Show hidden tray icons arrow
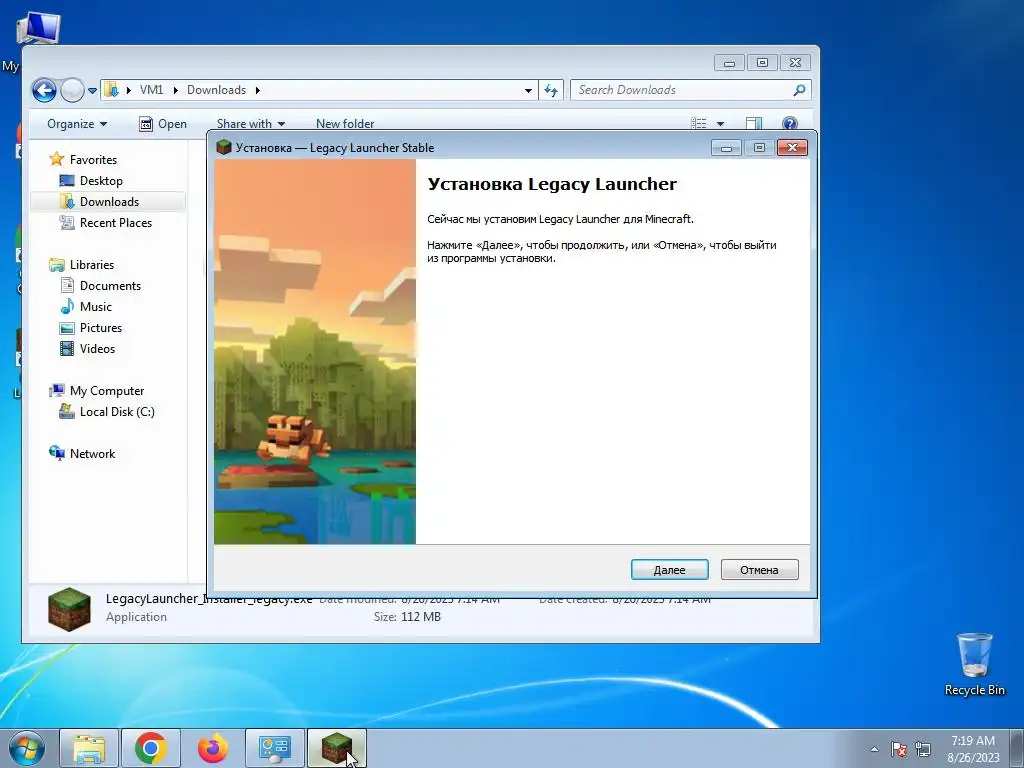This screenshot has width=1024, height=768. pos(875,749)
